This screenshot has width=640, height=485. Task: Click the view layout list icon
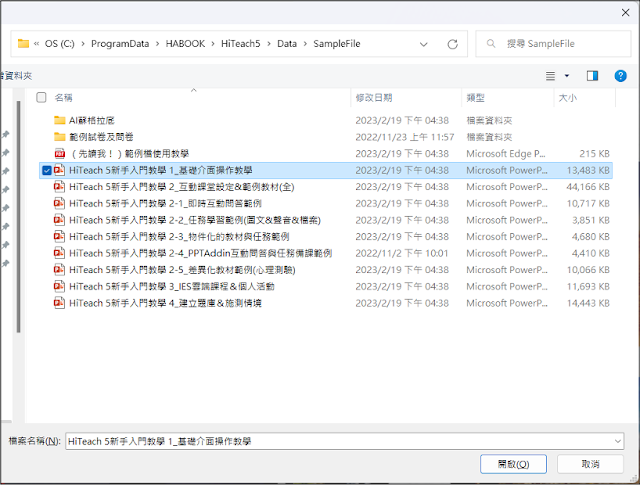(550, 76)
